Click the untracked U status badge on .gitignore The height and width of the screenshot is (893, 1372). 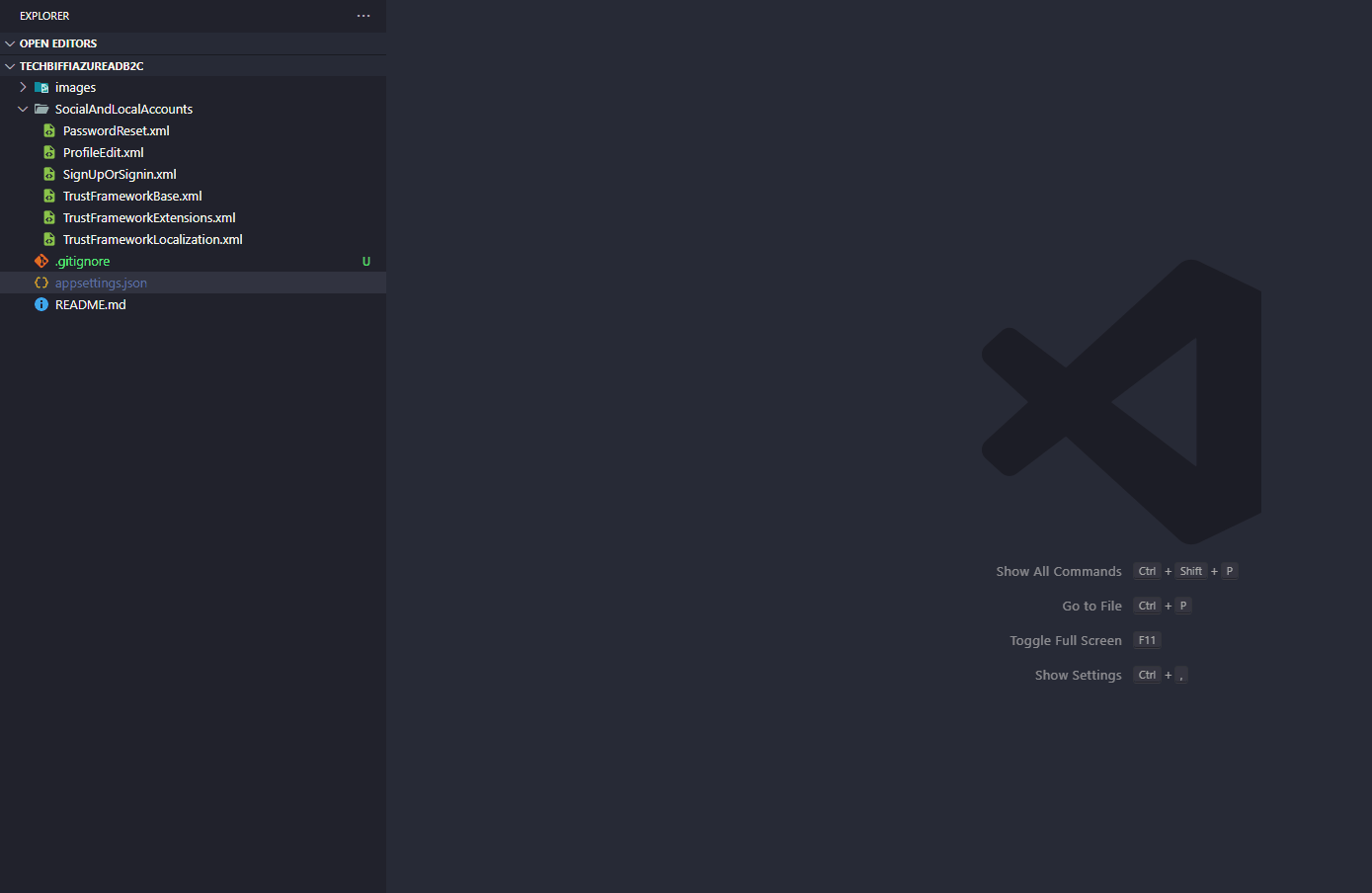pyautogui.click(x=366, y=262)
